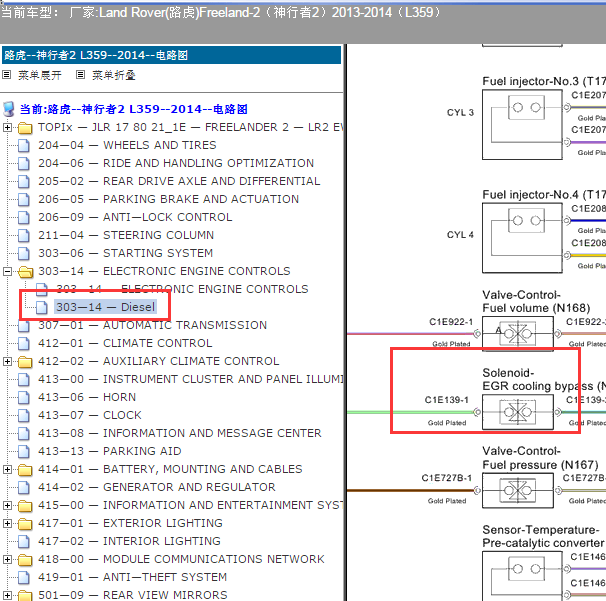
Task: Open 303-06 Starting System diagram
Action: 126,253
